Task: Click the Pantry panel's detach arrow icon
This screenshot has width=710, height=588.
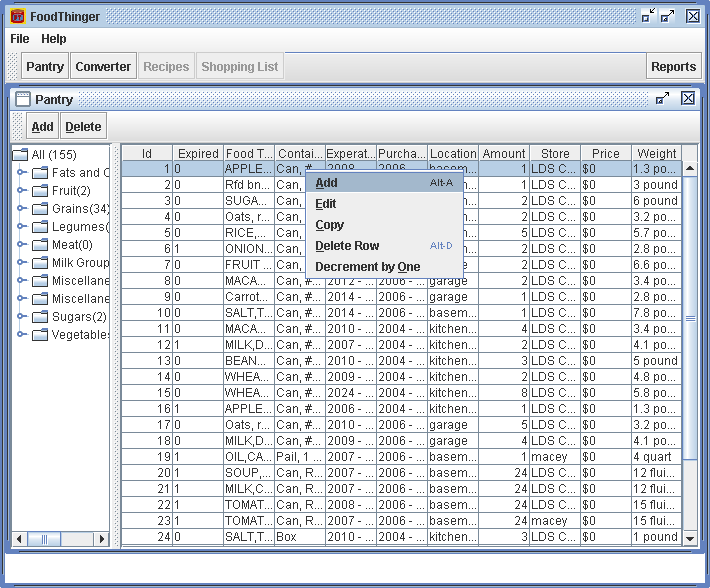Action: click(662, 99)
